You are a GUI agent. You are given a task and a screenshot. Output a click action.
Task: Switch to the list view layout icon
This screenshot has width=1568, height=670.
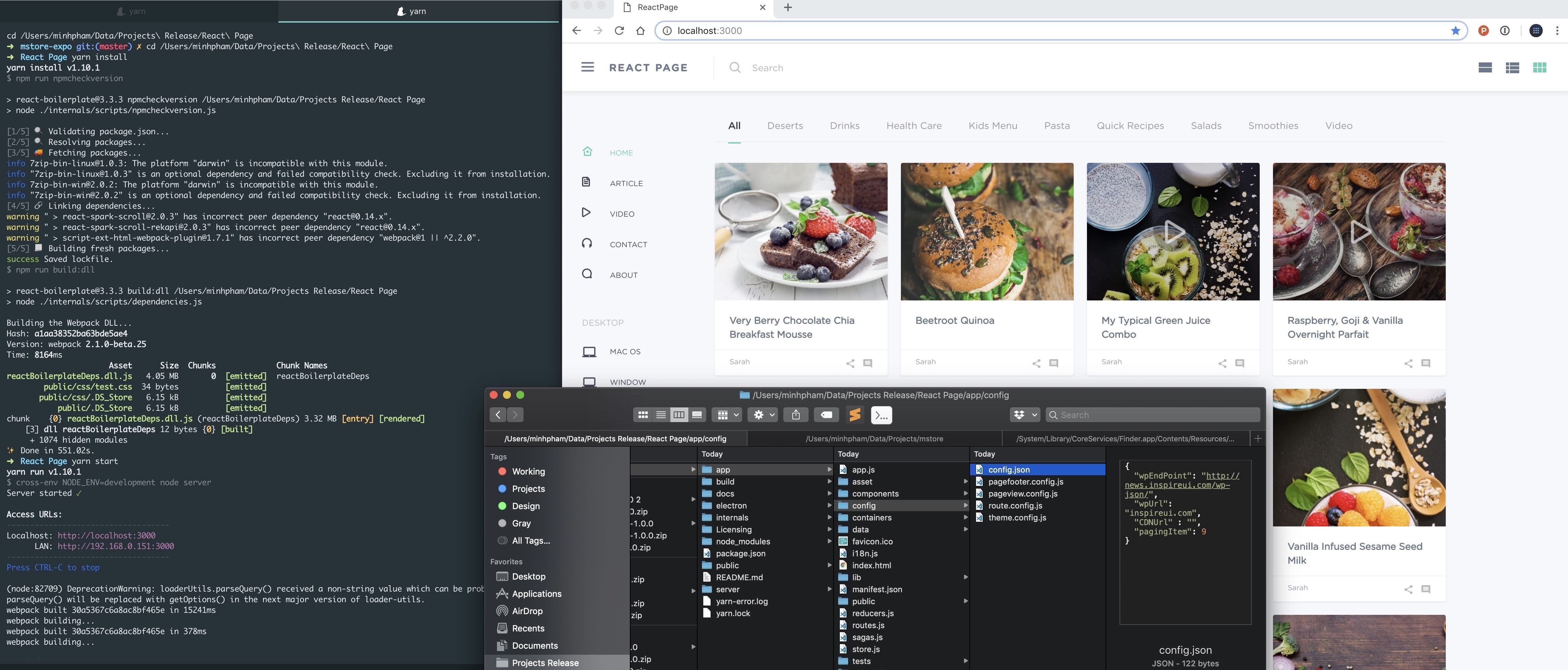[1512, 67]
